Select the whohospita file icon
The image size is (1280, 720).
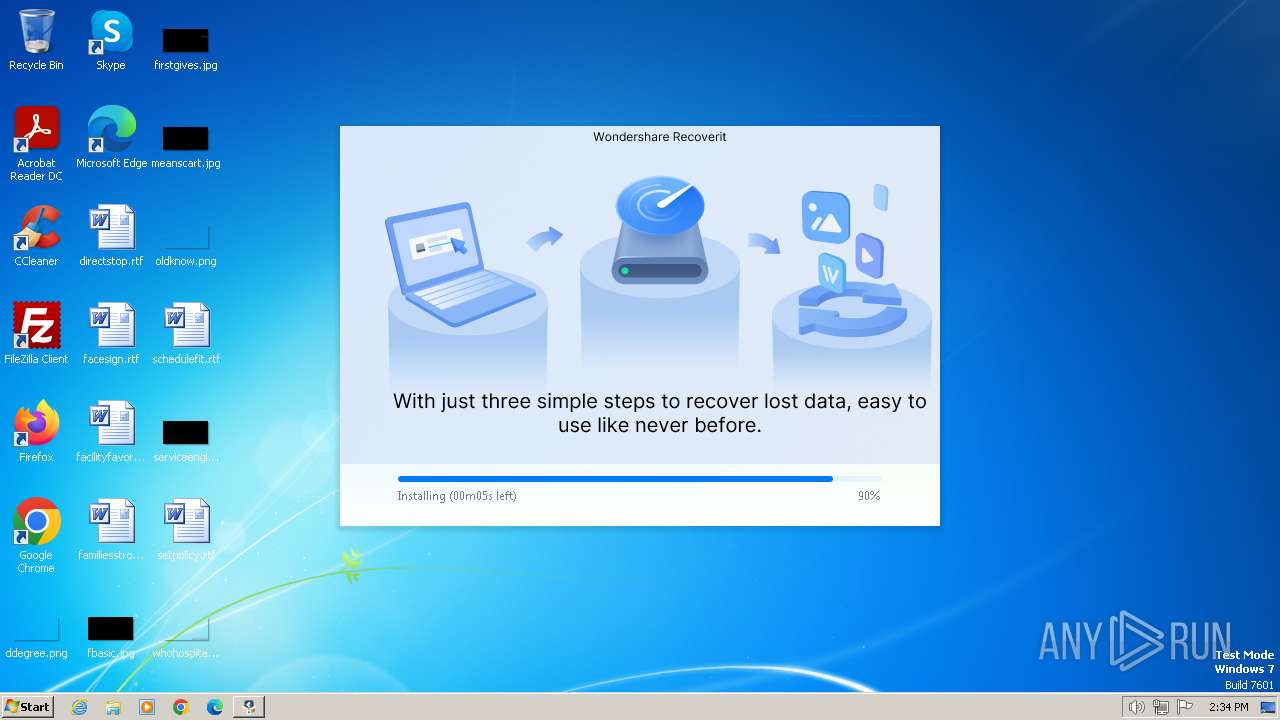(x=186, y=635)
